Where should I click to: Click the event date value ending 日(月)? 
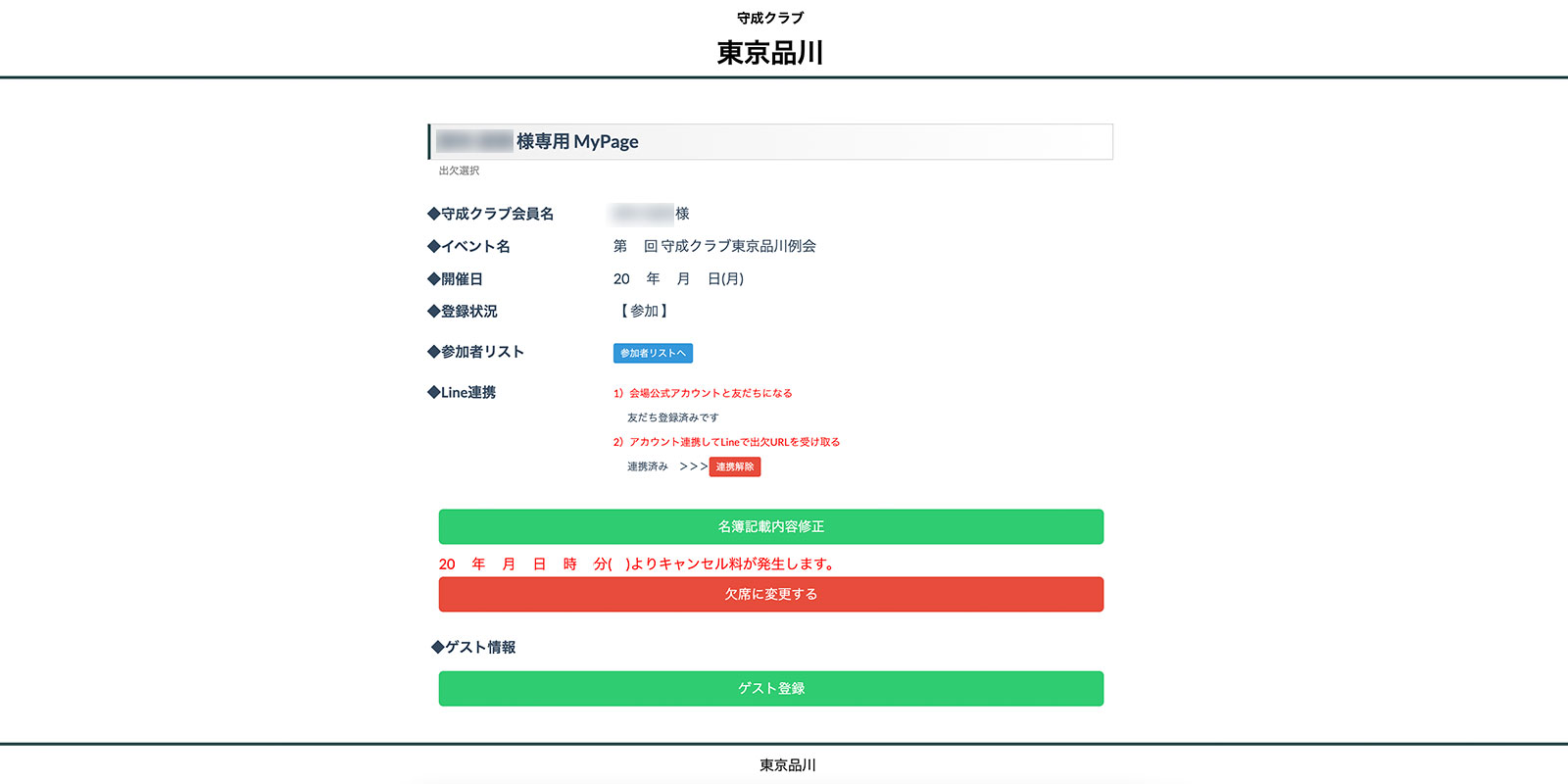(678, 279)
